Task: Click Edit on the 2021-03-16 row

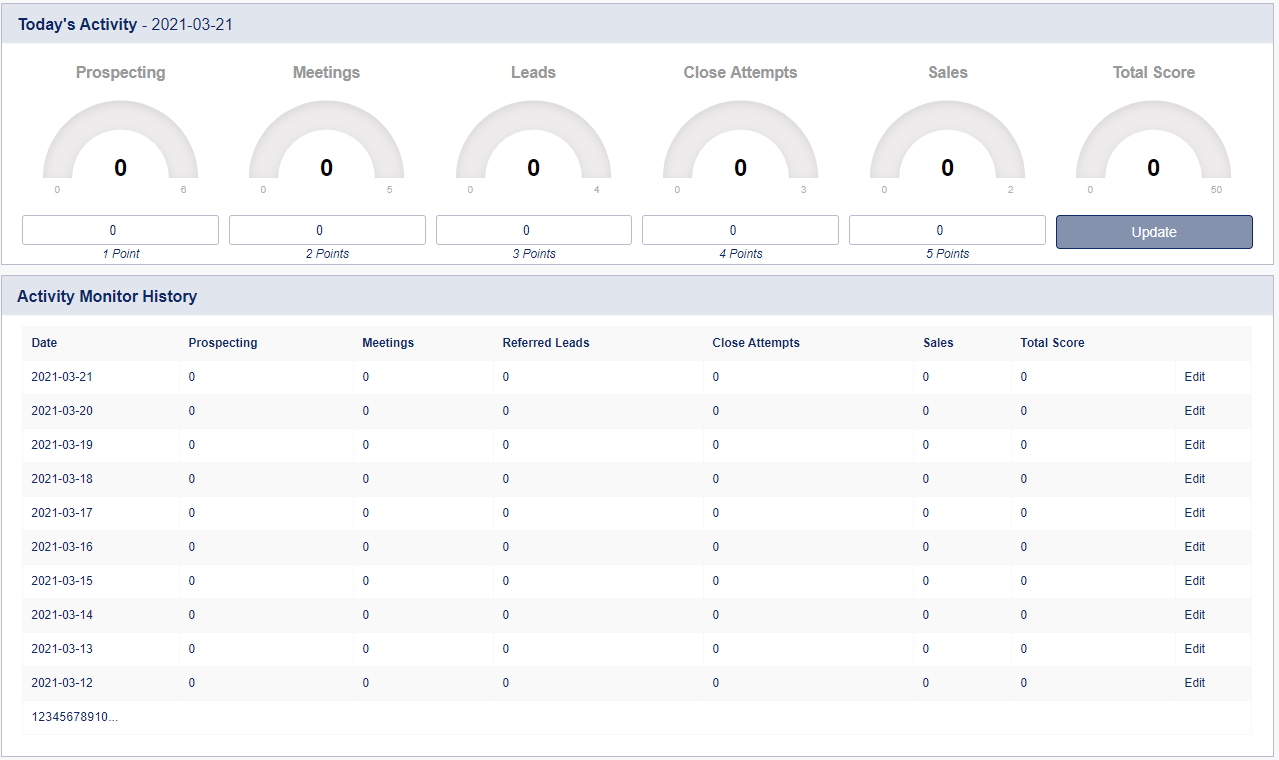Action: (x=1194, y=547)
